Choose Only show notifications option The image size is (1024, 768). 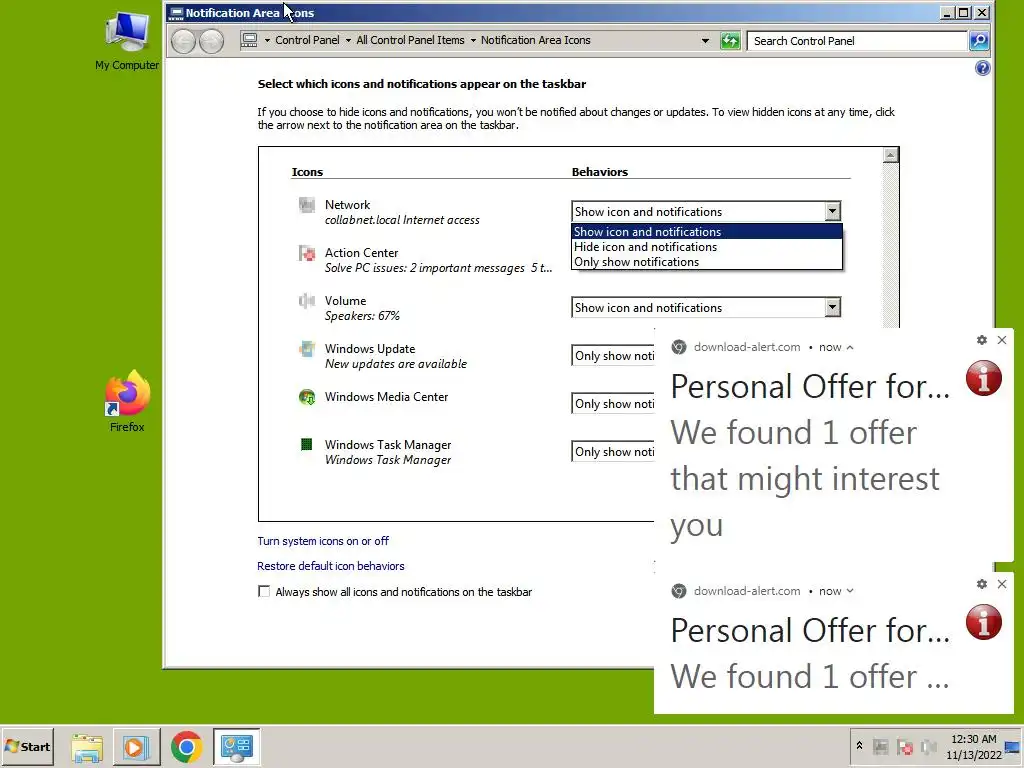707,262
